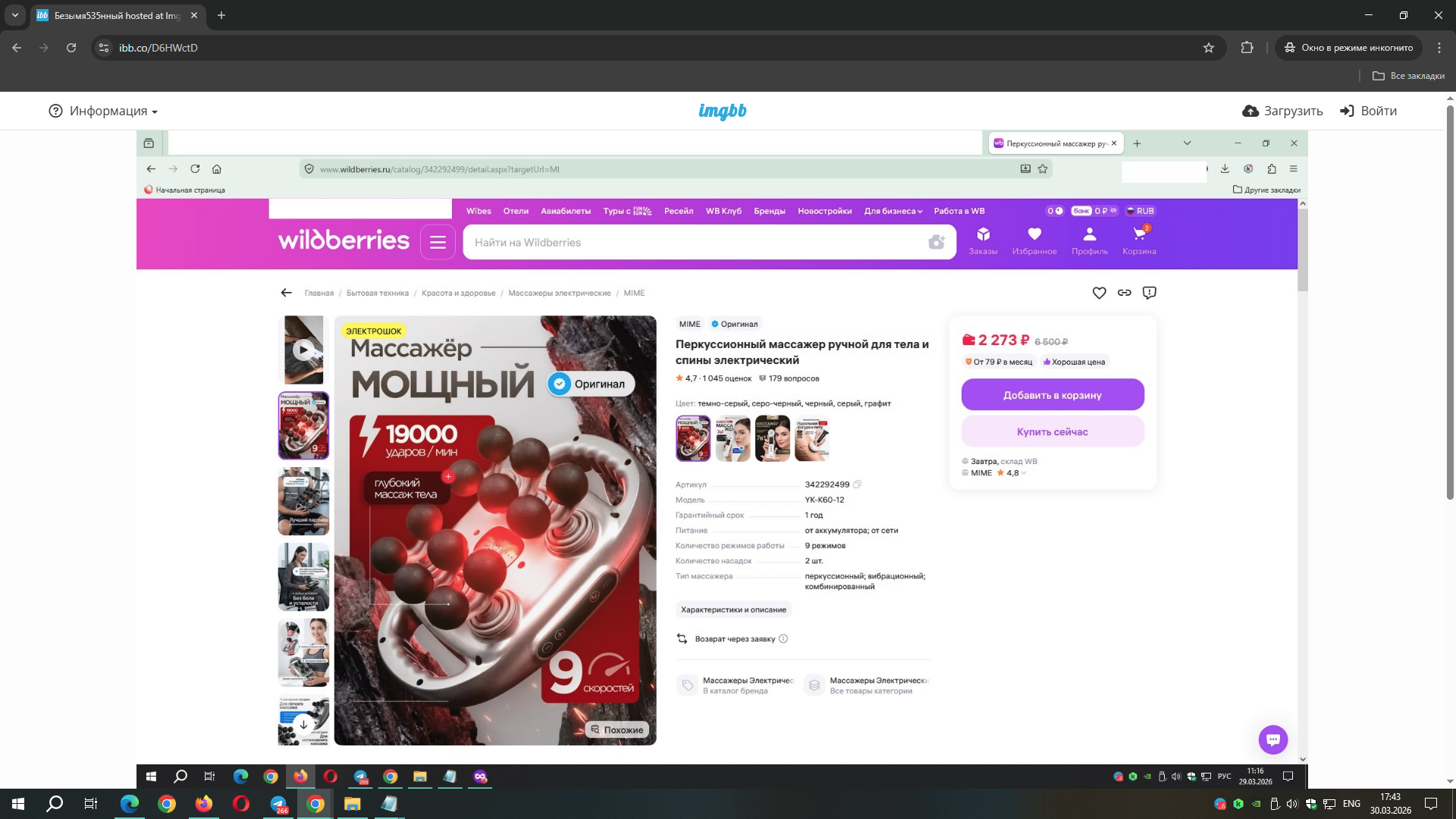
Task: Click Chrome extensions puzzle icon
Action: [x=1247, y=48]
